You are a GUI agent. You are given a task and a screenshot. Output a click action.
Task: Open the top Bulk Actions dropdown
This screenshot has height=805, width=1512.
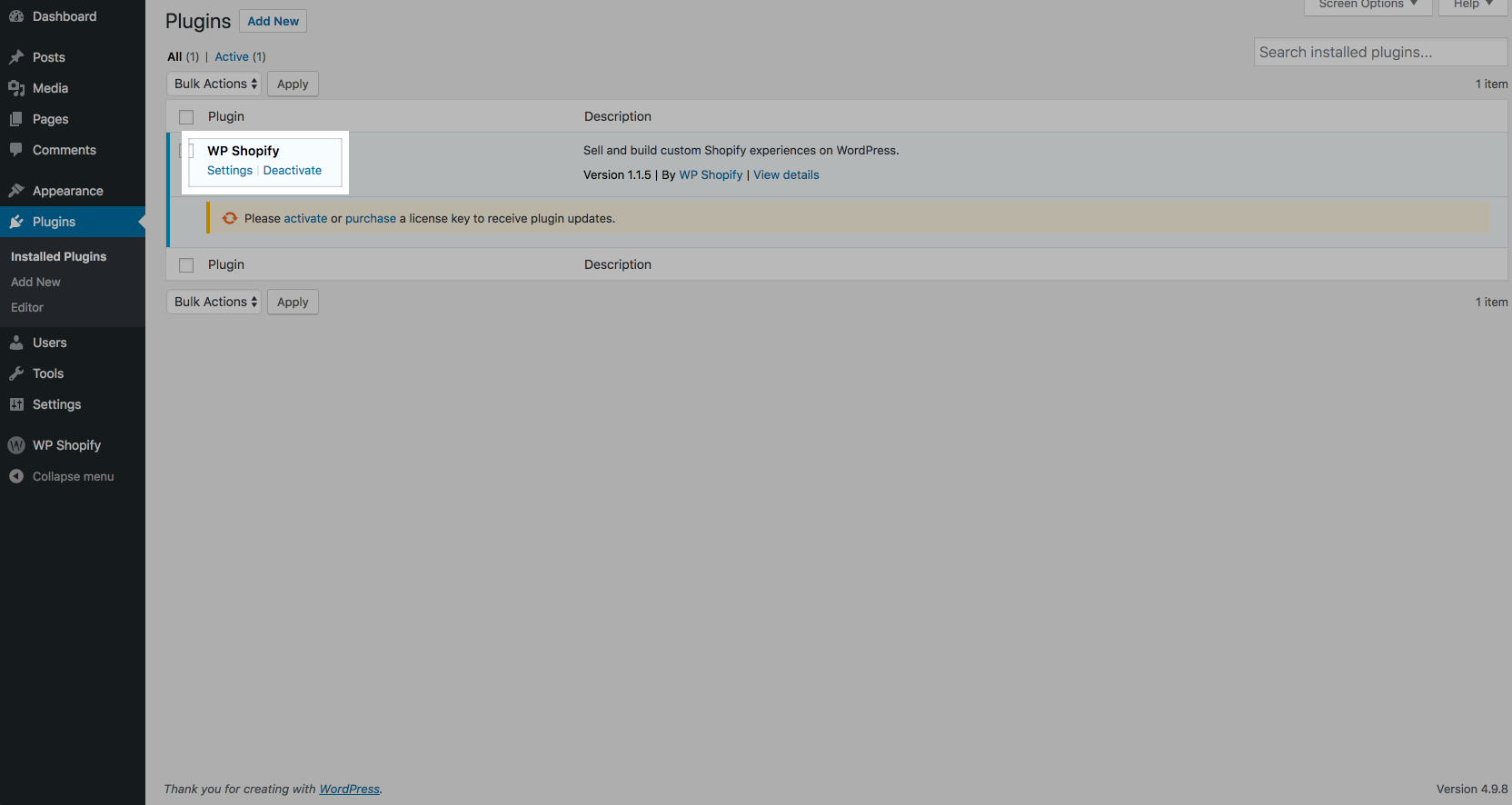pos(214,84)
